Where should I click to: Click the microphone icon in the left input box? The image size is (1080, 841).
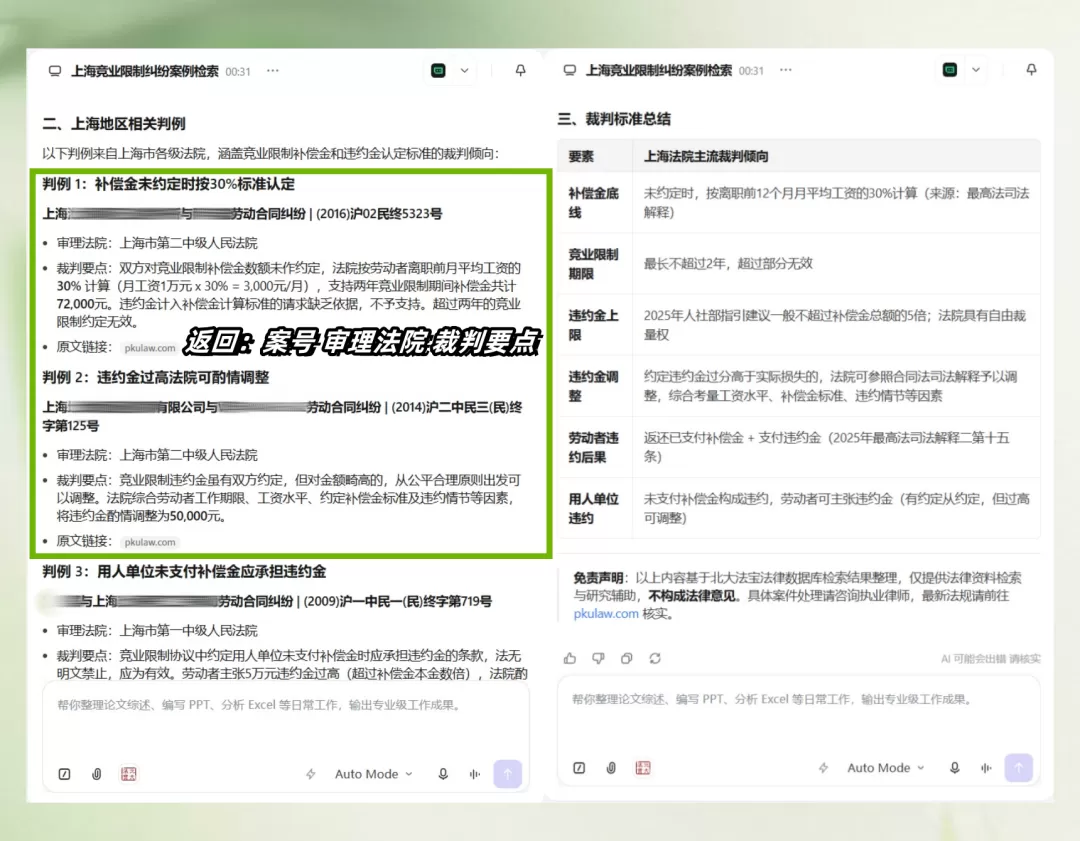[443, 774]
